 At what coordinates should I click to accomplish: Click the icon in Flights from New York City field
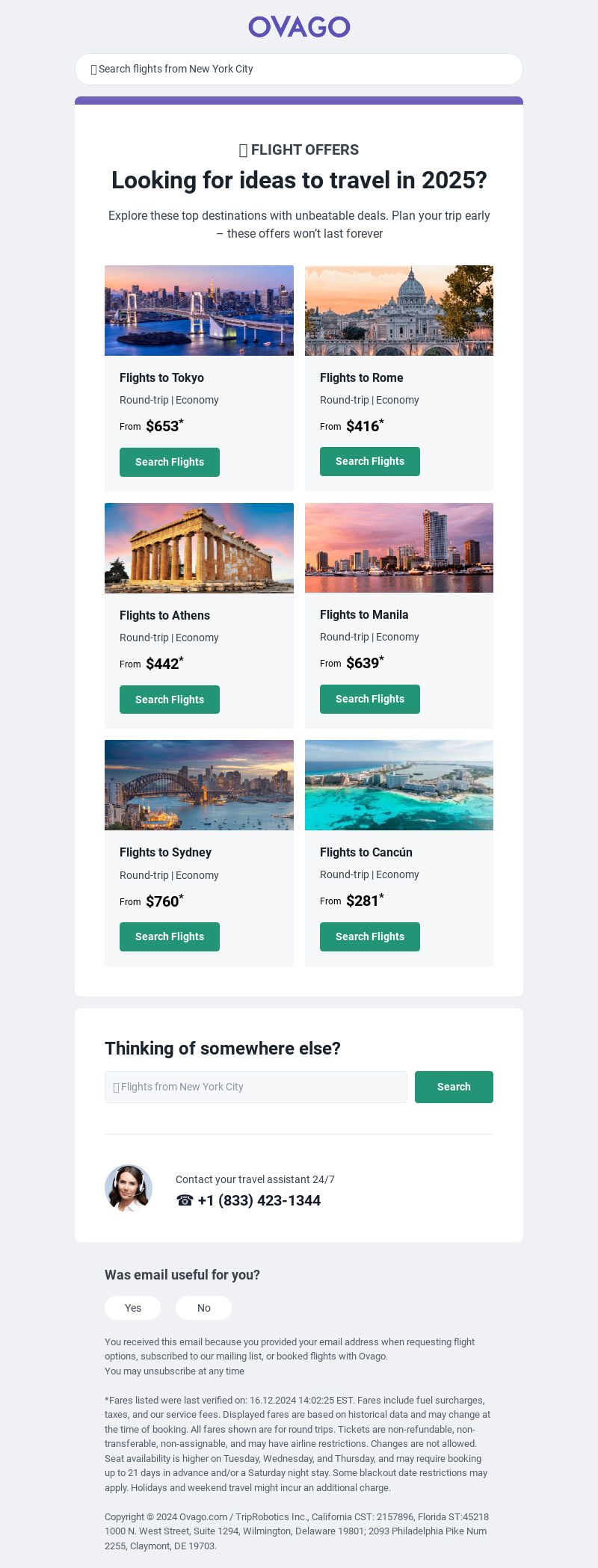(116, 1087)
